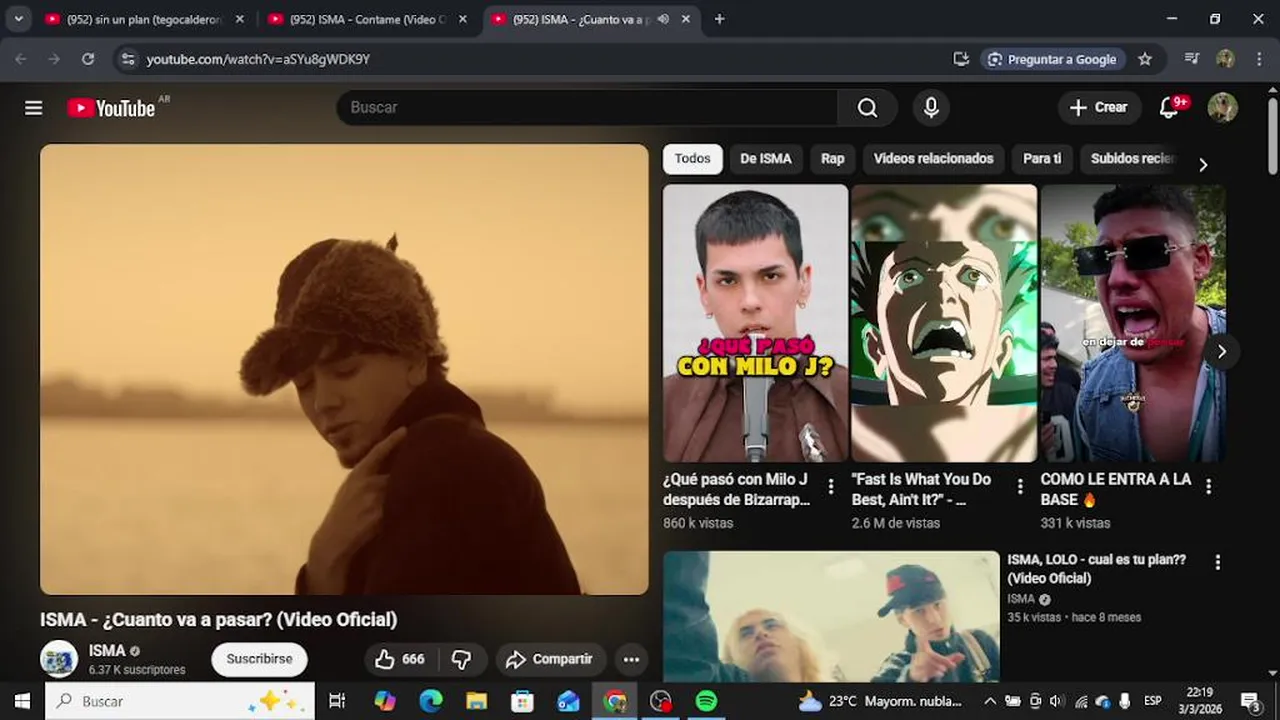Image resolution: width=1280 pixels, height=720 pixels.
Task: Subscribe to ISMA with Suscribirse
Action: 259,659
